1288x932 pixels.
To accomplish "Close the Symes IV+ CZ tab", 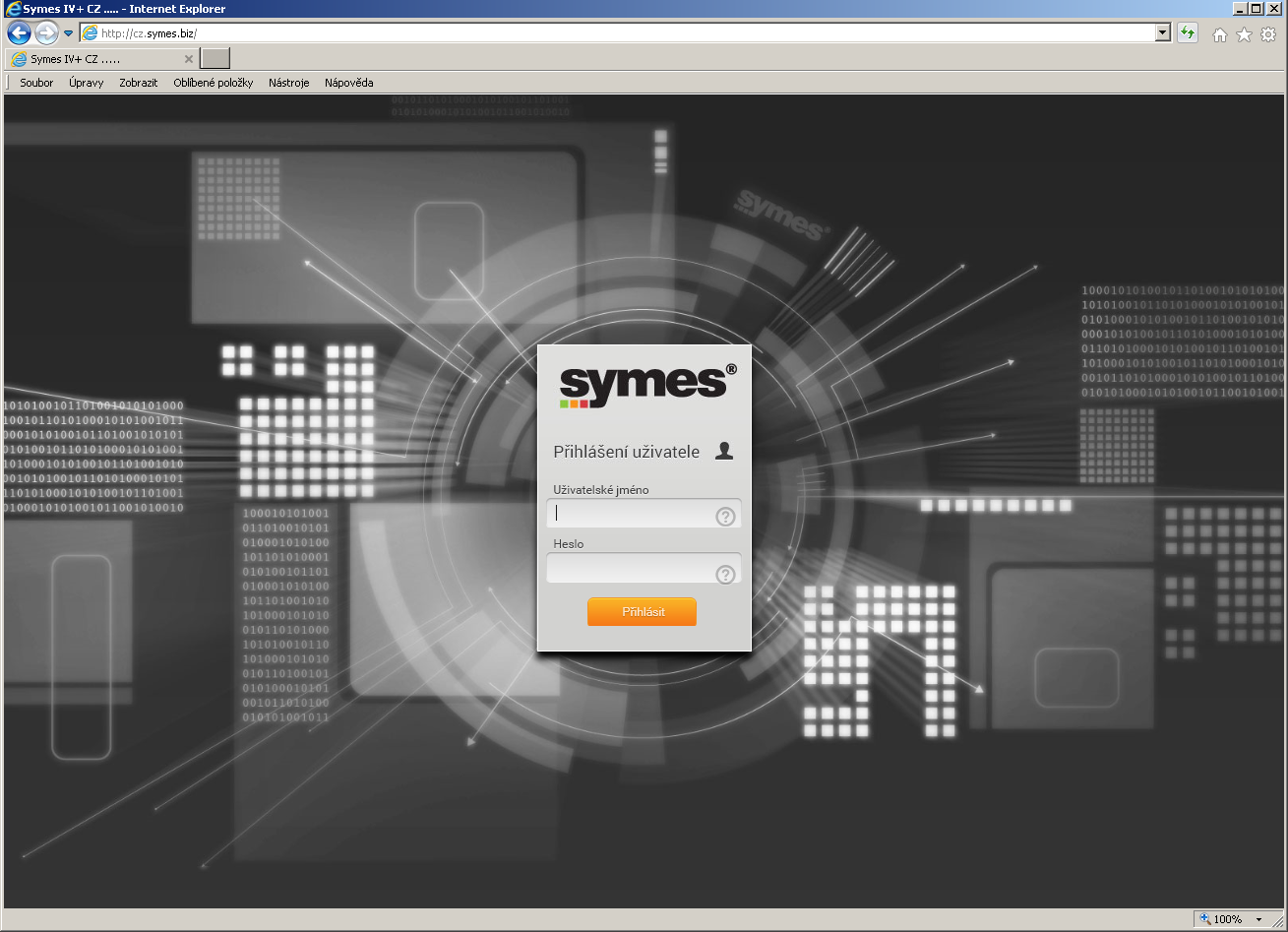I will tap(189, 59).
